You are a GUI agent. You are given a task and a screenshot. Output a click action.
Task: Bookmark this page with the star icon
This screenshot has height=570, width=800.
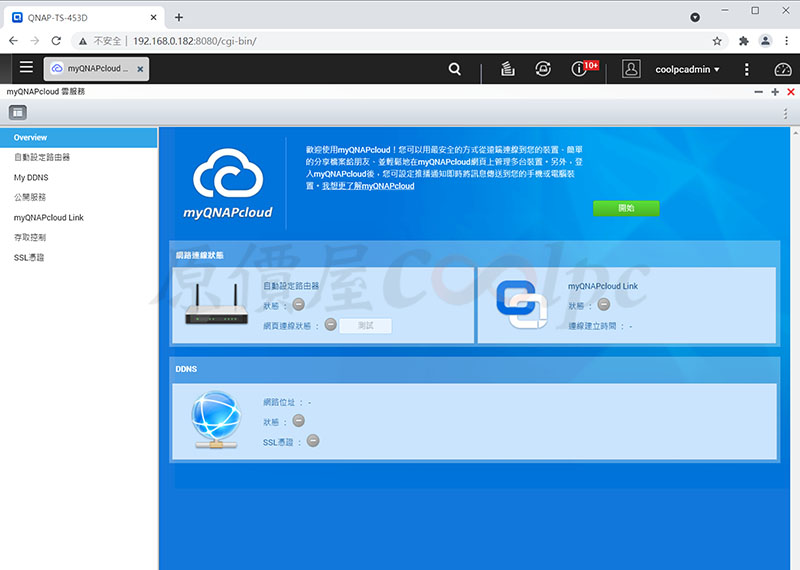click(717, 41)
